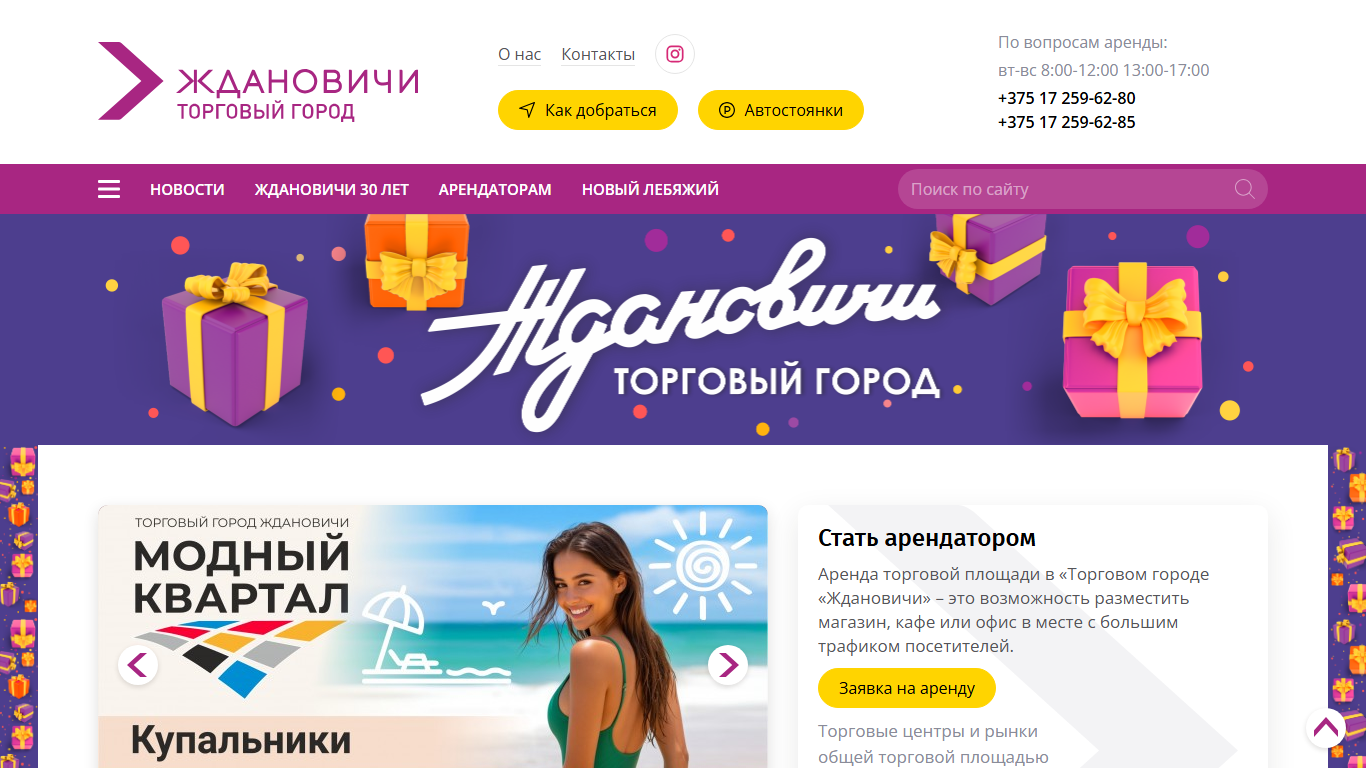Open the Новости menu item
Image resolution: width=1366 pixels, height=768 pixels.
(187, 189)
